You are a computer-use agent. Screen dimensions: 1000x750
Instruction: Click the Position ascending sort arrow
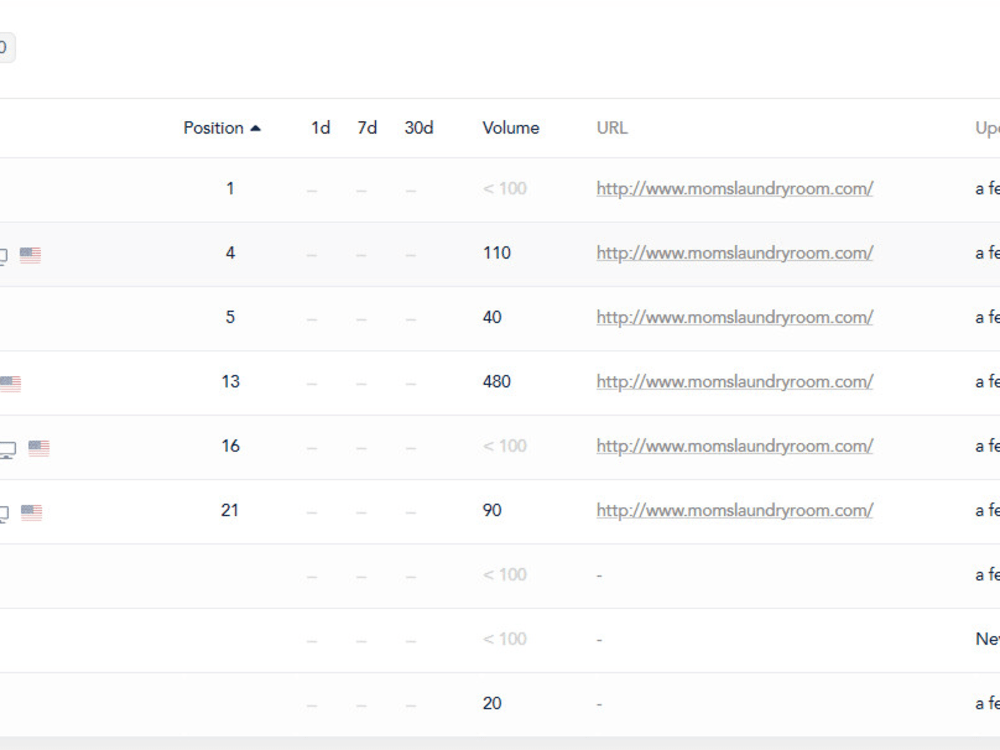click(256, 128)
